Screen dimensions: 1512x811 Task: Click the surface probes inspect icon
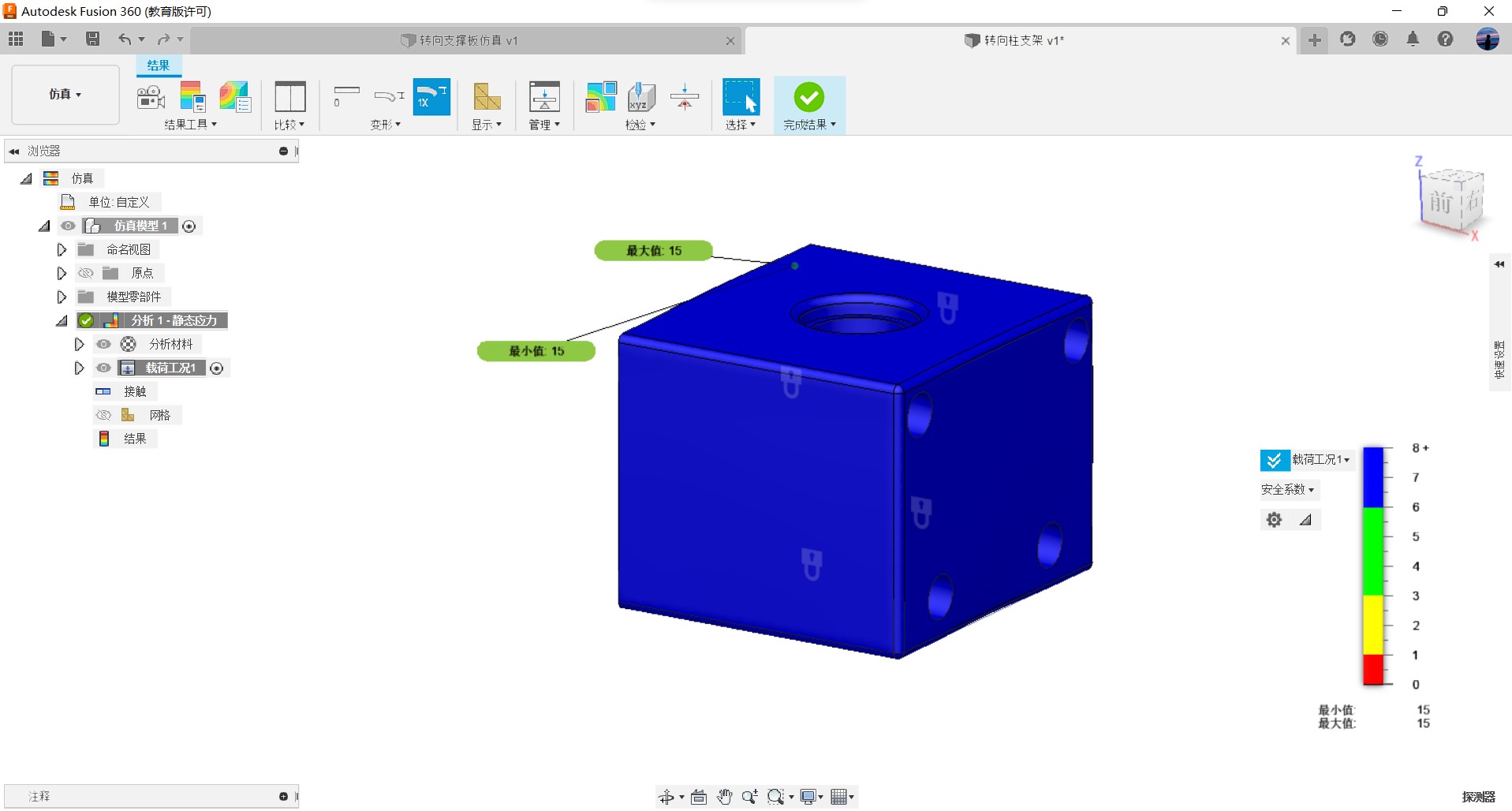pyautogui.click(x=600, y=97)
